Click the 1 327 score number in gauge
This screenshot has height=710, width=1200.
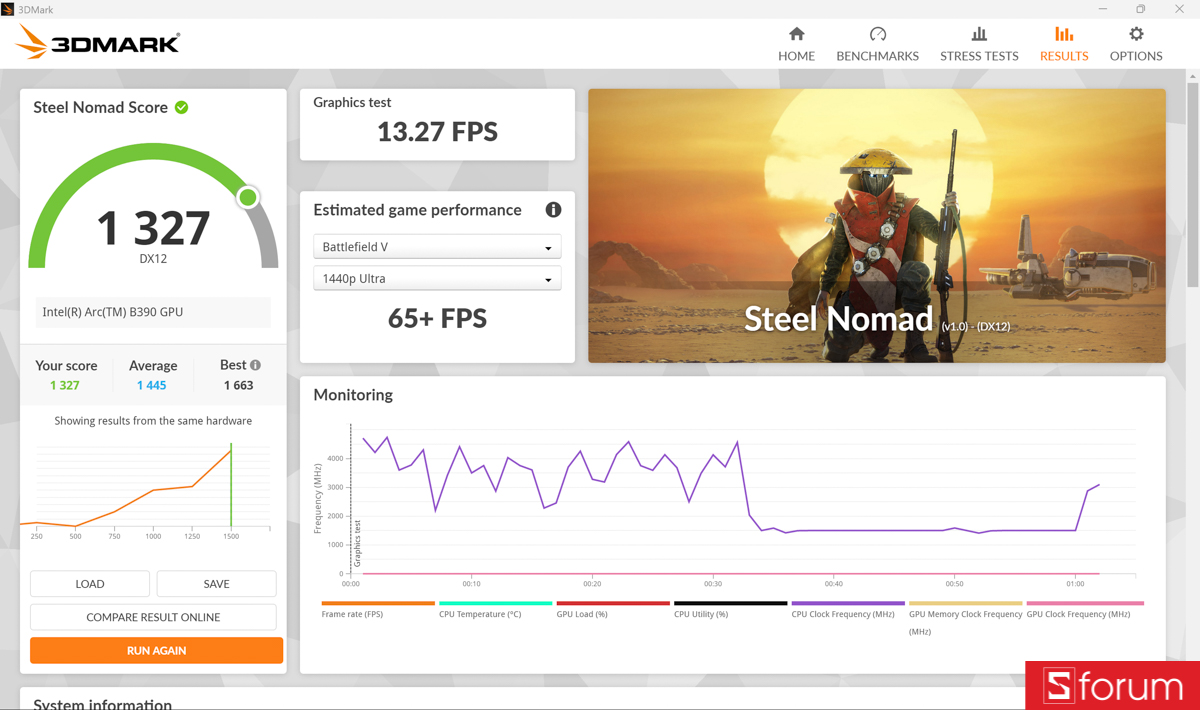tap(153, 228)
